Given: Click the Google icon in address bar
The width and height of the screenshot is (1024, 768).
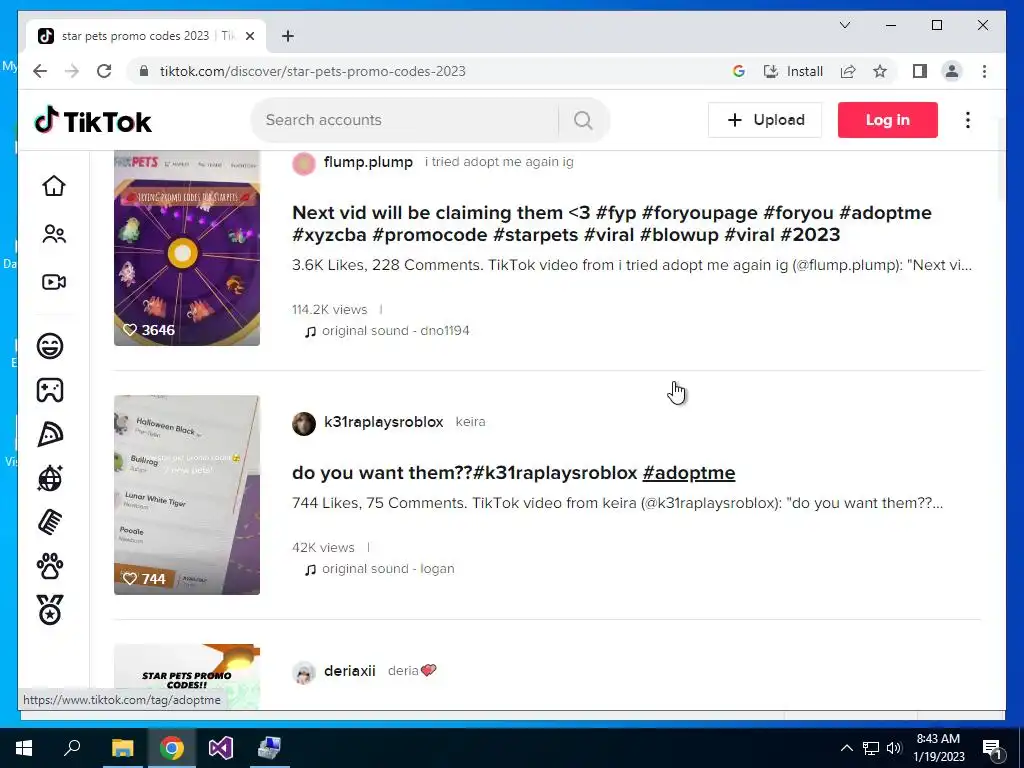Looking at the screenshot, I should [739, 71].
